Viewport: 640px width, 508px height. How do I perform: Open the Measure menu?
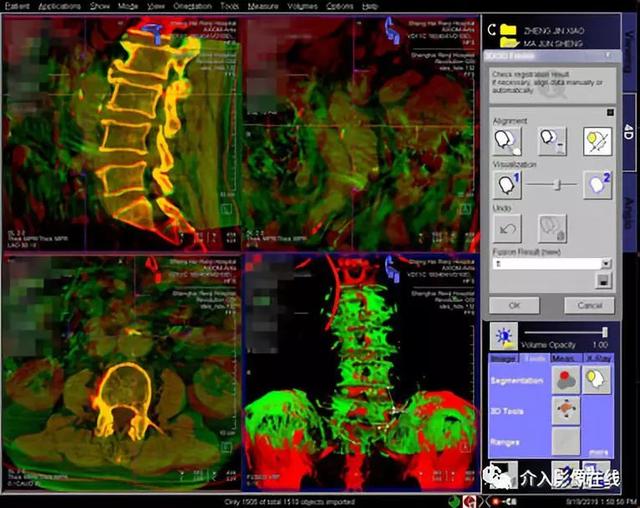pos(263,6)
